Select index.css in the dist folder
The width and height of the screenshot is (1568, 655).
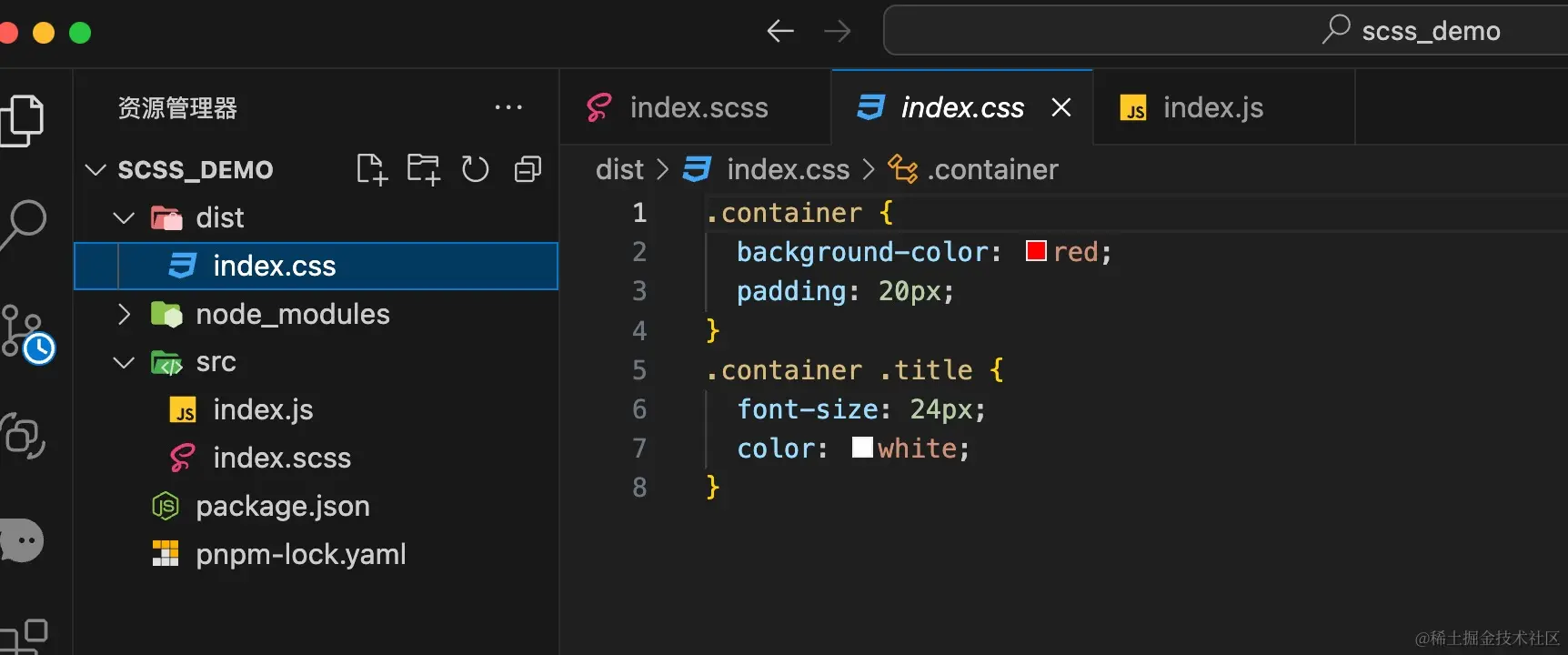click(x=316, y=266)
